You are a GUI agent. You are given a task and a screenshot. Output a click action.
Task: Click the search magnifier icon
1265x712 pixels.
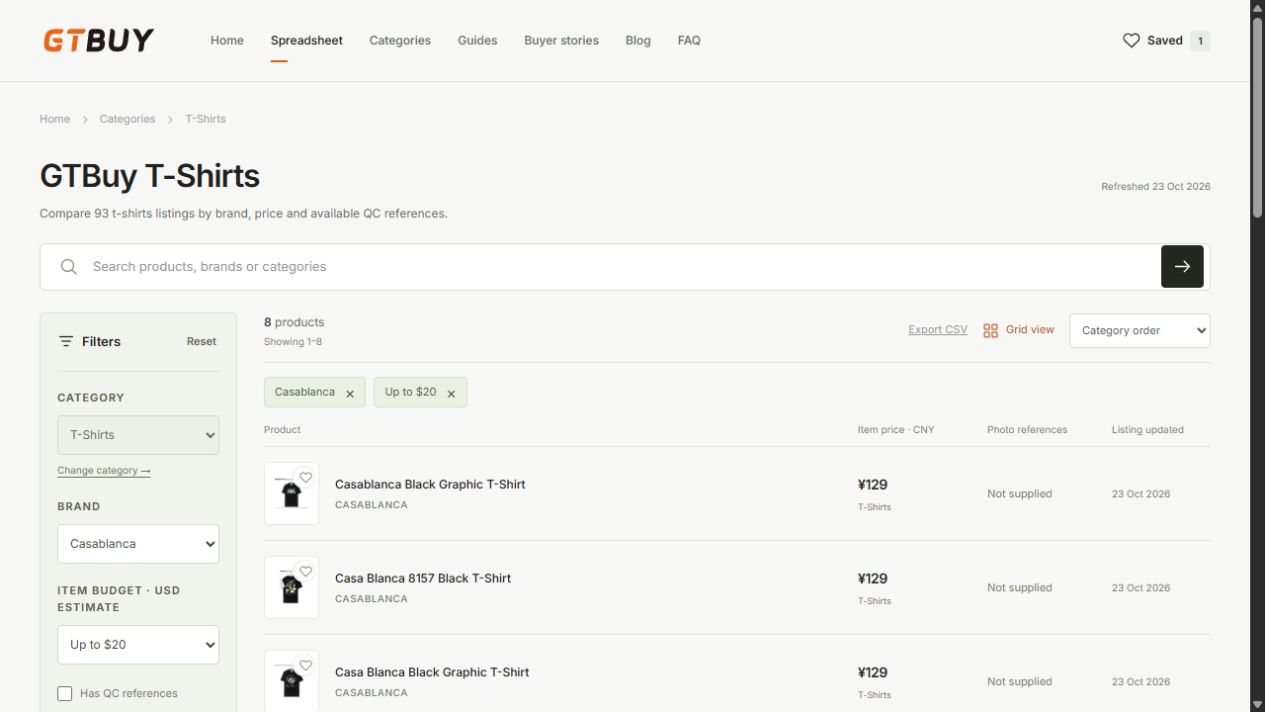click(x=69, y=267)
